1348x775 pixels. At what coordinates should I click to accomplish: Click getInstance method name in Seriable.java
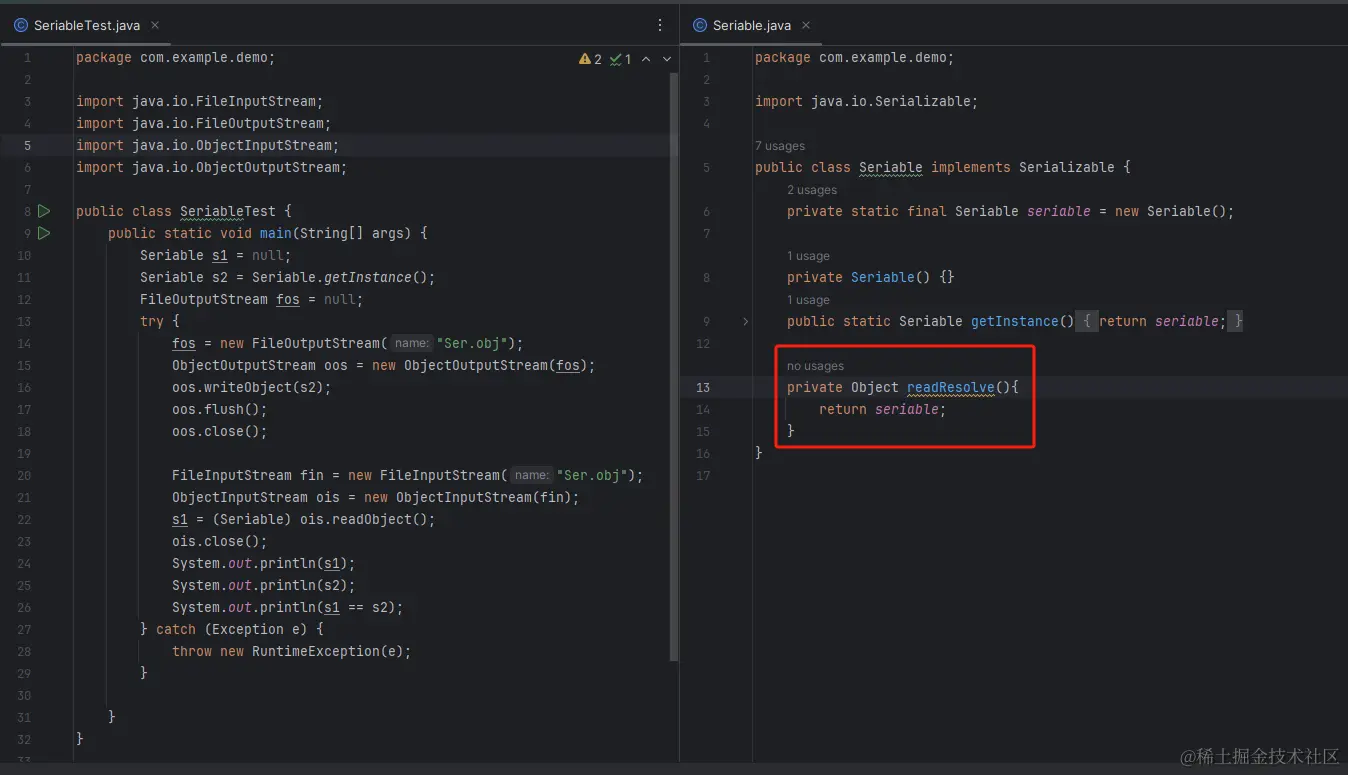point(1015,321)
